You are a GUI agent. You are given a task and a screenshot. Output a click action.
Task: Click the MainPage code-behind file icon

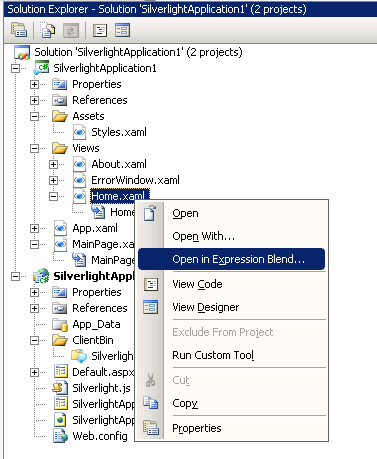79,260
